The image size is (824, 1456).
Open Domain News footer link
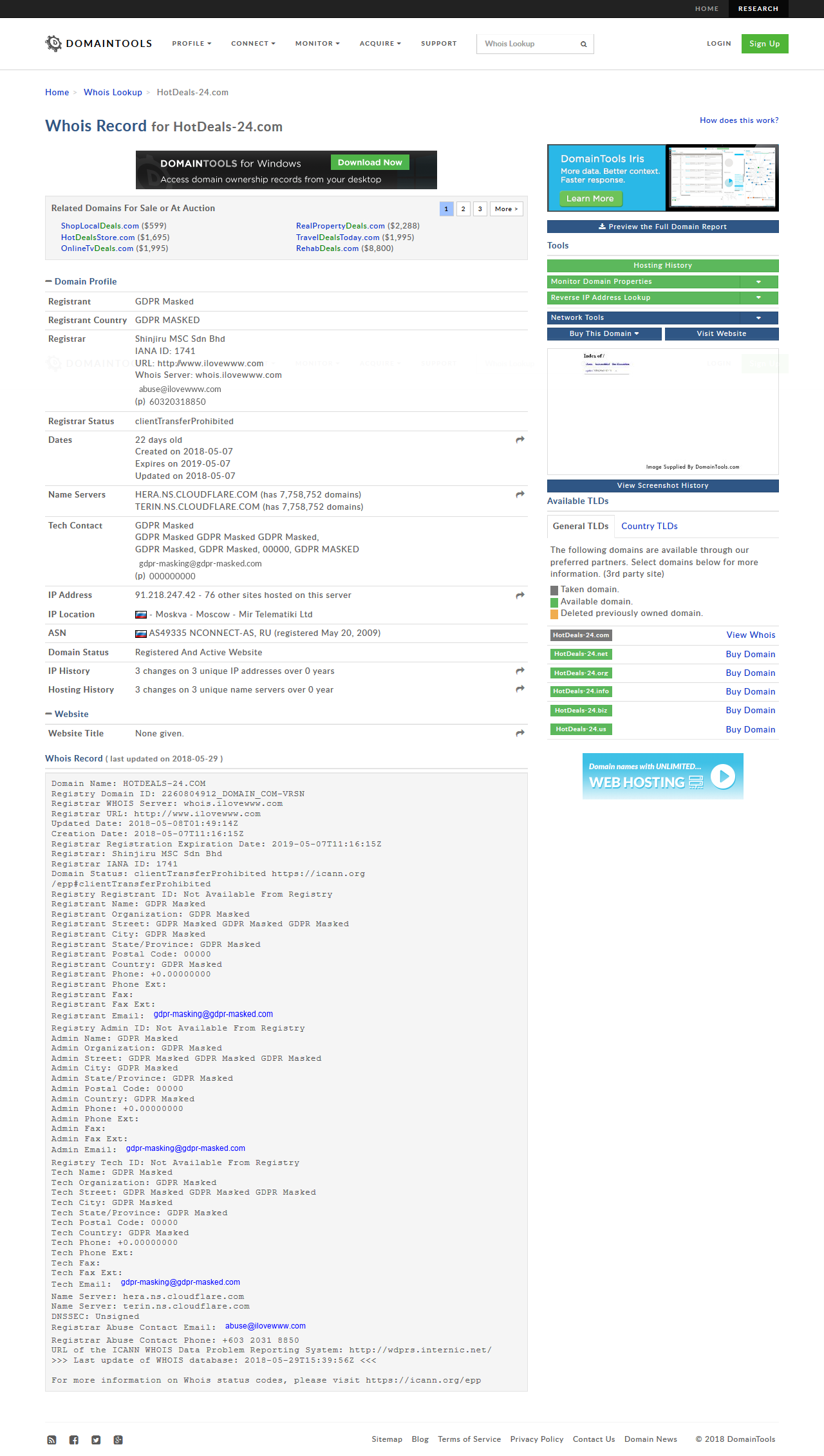(x=650, y=1439)
